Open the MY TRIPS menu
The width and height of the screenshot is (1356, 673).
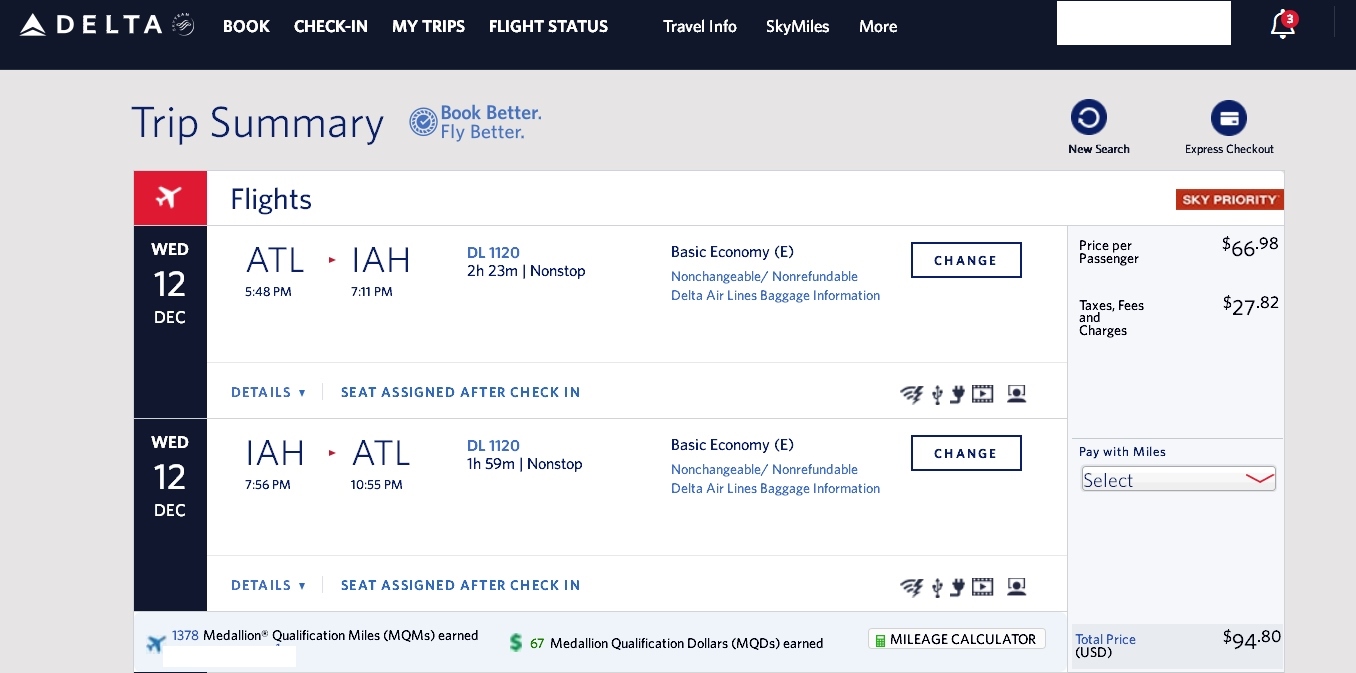point(428,27)
